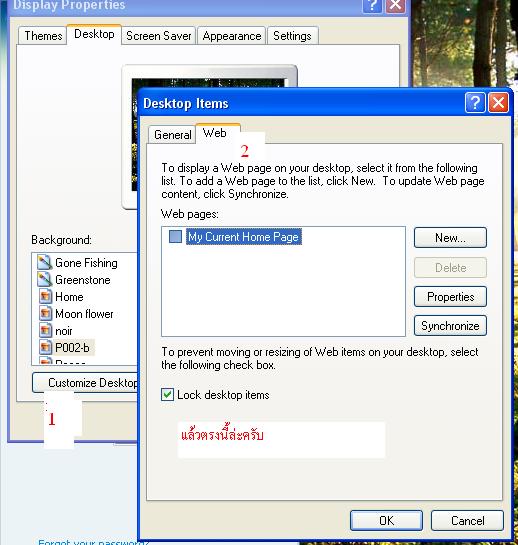Click the Customize Desktop button
518x545 pixels.
coord(86,383)
